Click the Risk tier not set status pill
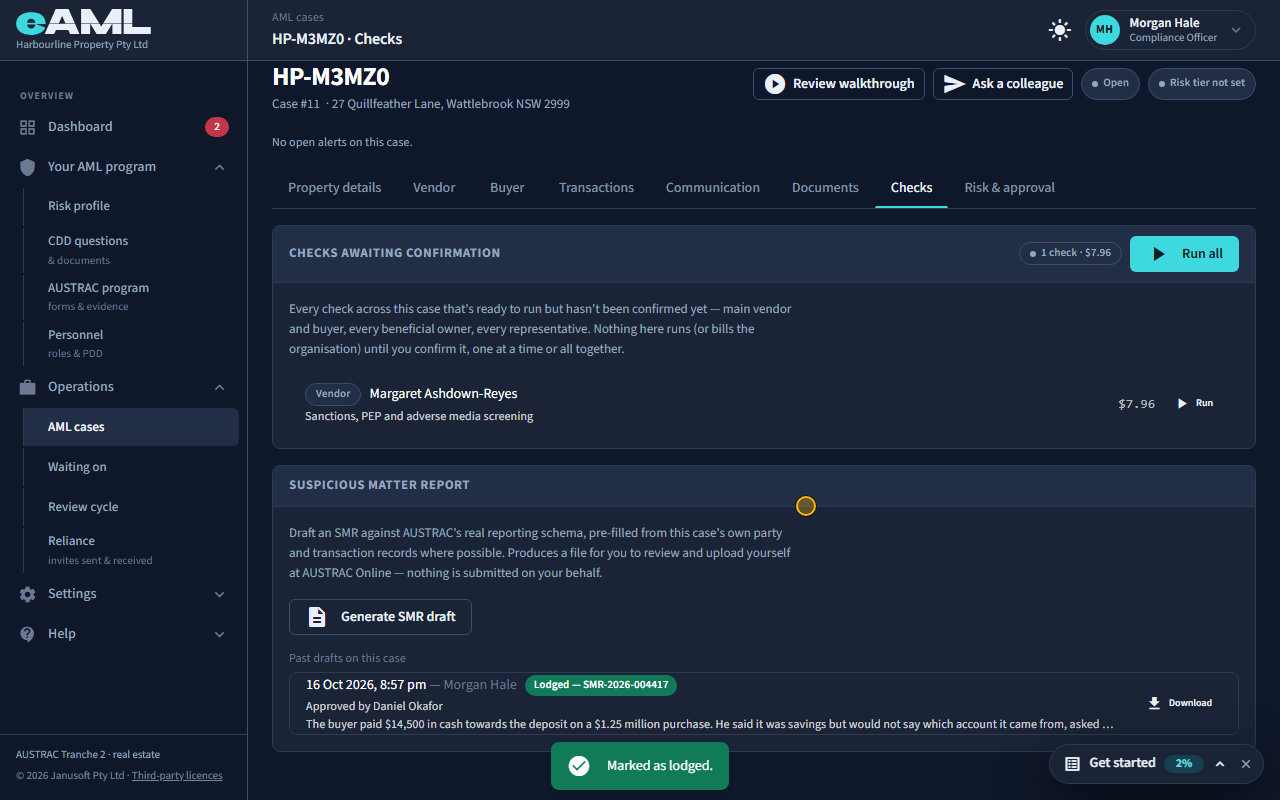The height and width of the screenshot is (800, 1280). click(x=1202, y=83)
